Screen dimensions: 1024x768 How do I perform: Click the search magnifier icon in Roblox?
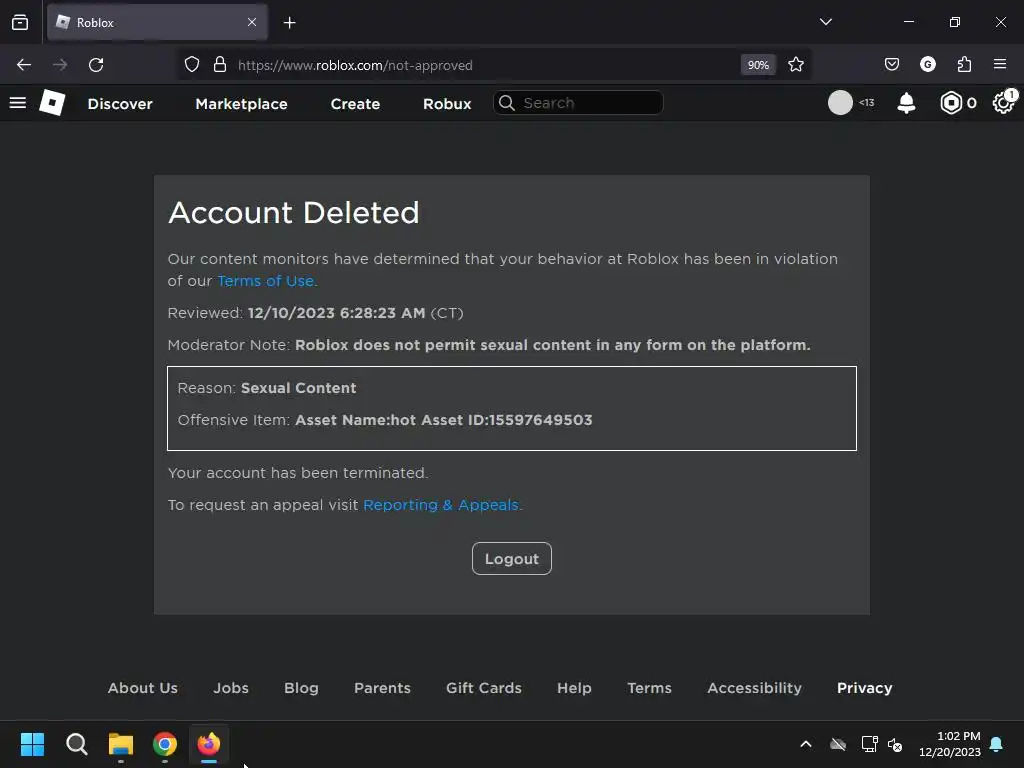click(507, 103)
